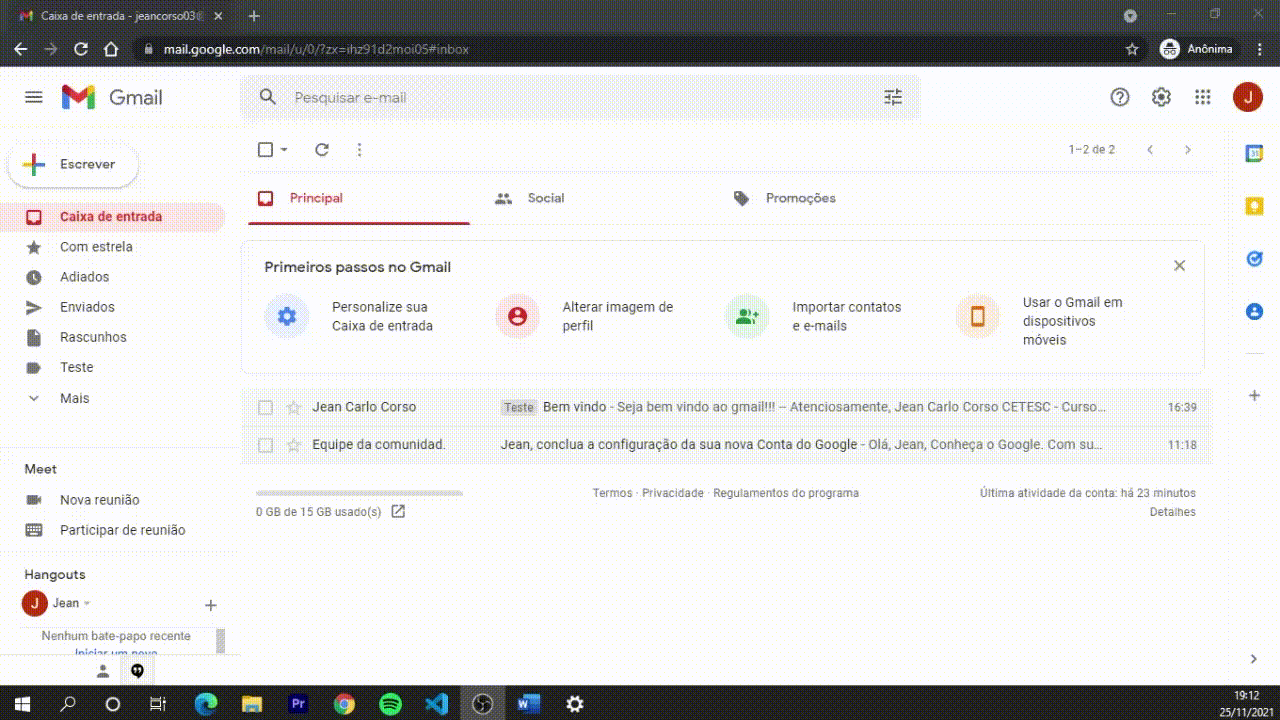This screenshot has width=1280, height=720.
Task: Open Google Keep side panel
Action: pyautogui.click(x=1254, y=206)
